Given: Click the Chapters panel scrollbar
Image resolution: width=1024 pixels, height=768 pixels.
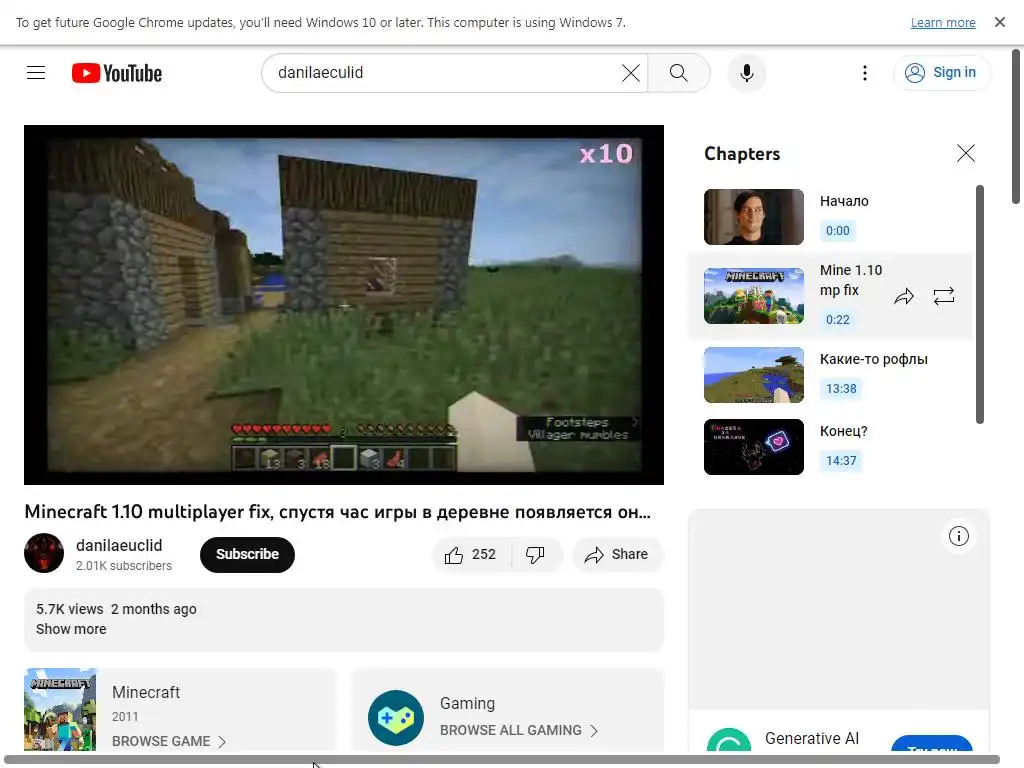Looking at the screenshot, I should (x=980, y=304).
